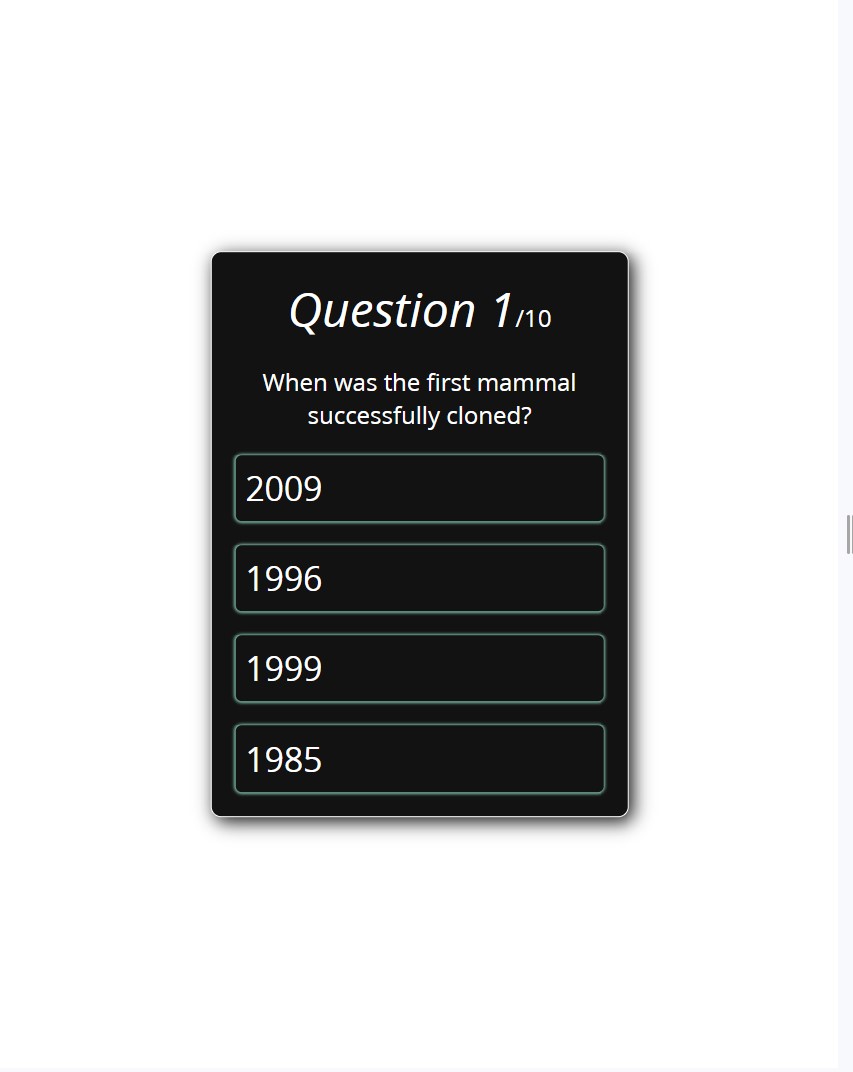Viewport: 853px width, 1072px height.
Task: Click the '2009' number text inside first option
Action: (284, 489)
